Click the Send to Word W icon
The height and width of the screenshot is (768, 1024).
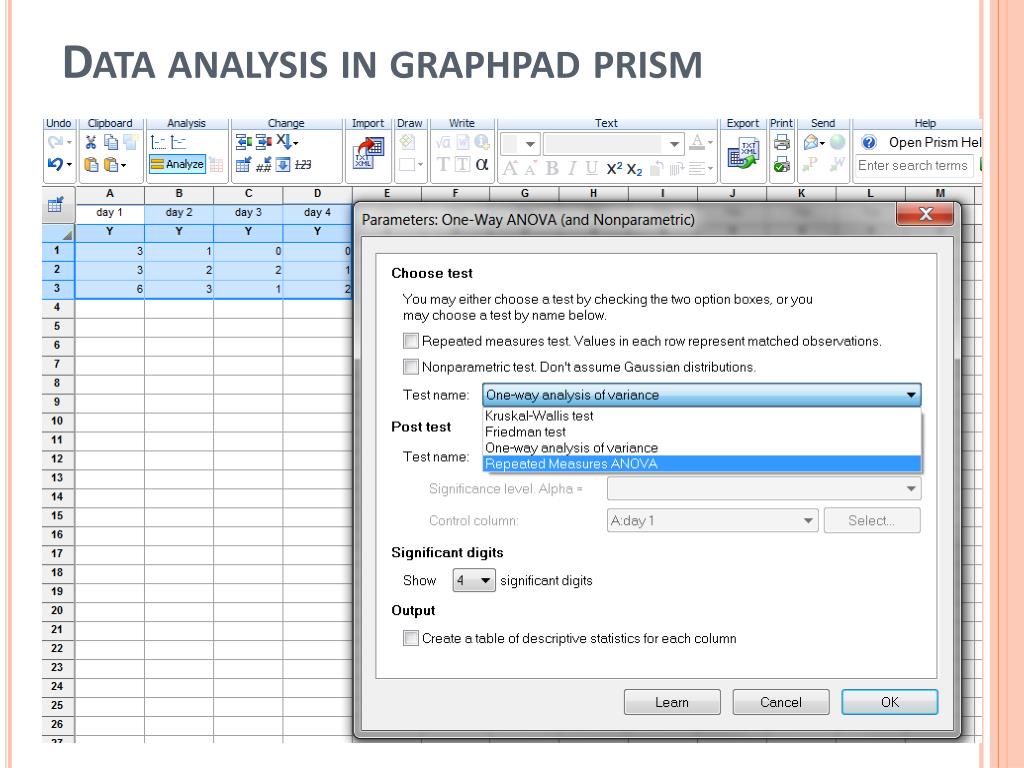pyautogui.click(x=837, y=165)
